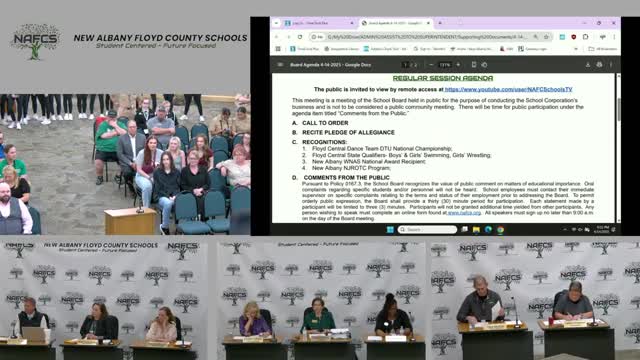
Task: Go forward in Chrome
Action: [x=288, y=37]
